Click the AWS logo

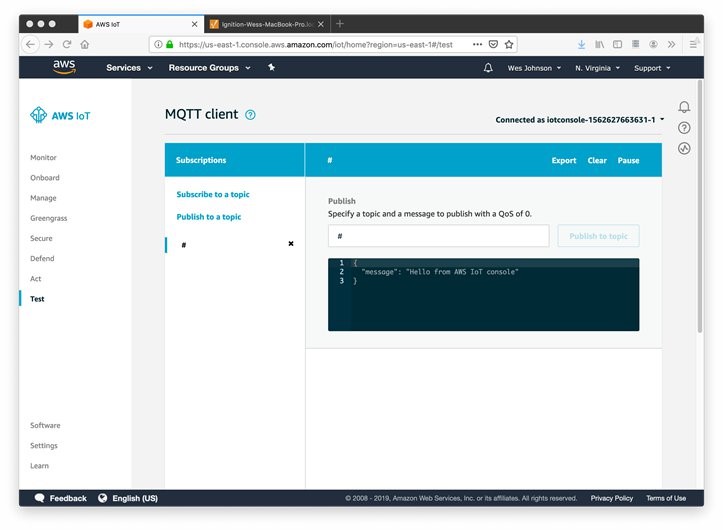click(64, 67)
